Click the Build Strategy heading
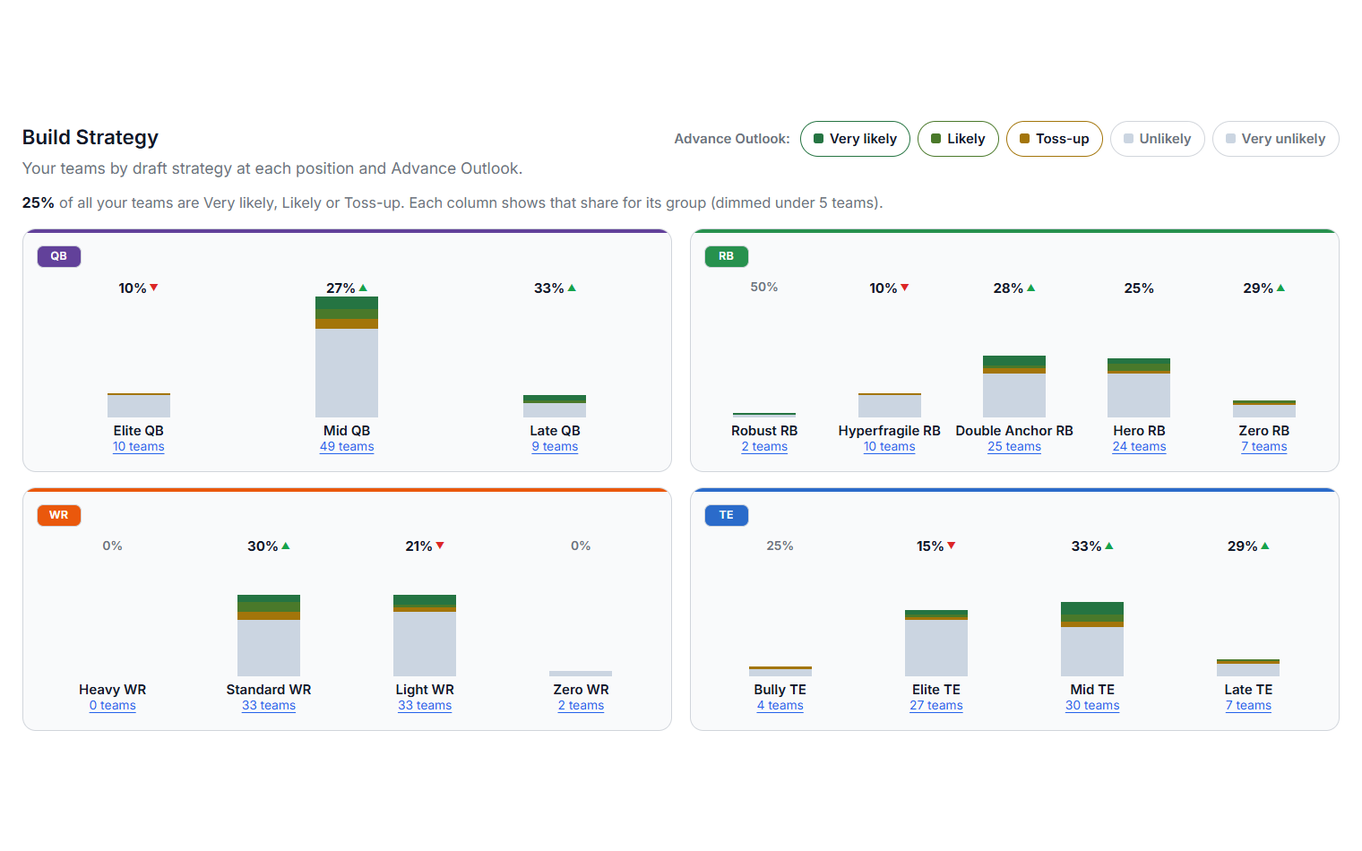Viewport: 1362px width, 851px height. tap(90, 137)
